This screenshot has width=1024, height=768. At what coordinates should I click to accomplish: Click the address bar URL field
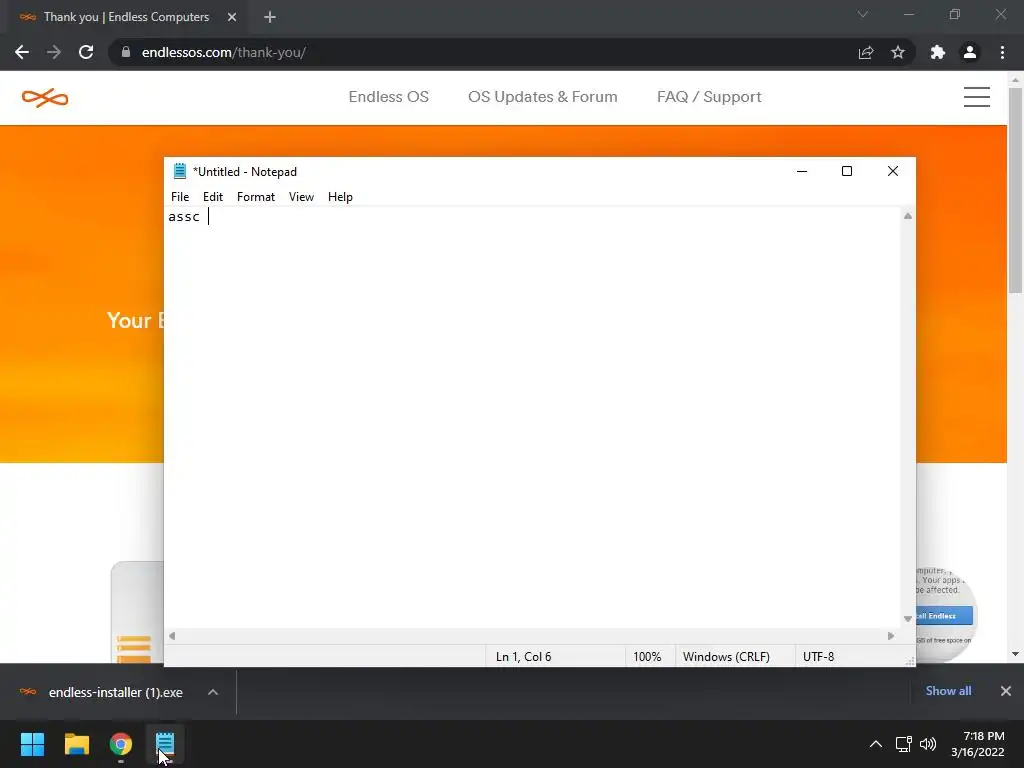point(483,52)
